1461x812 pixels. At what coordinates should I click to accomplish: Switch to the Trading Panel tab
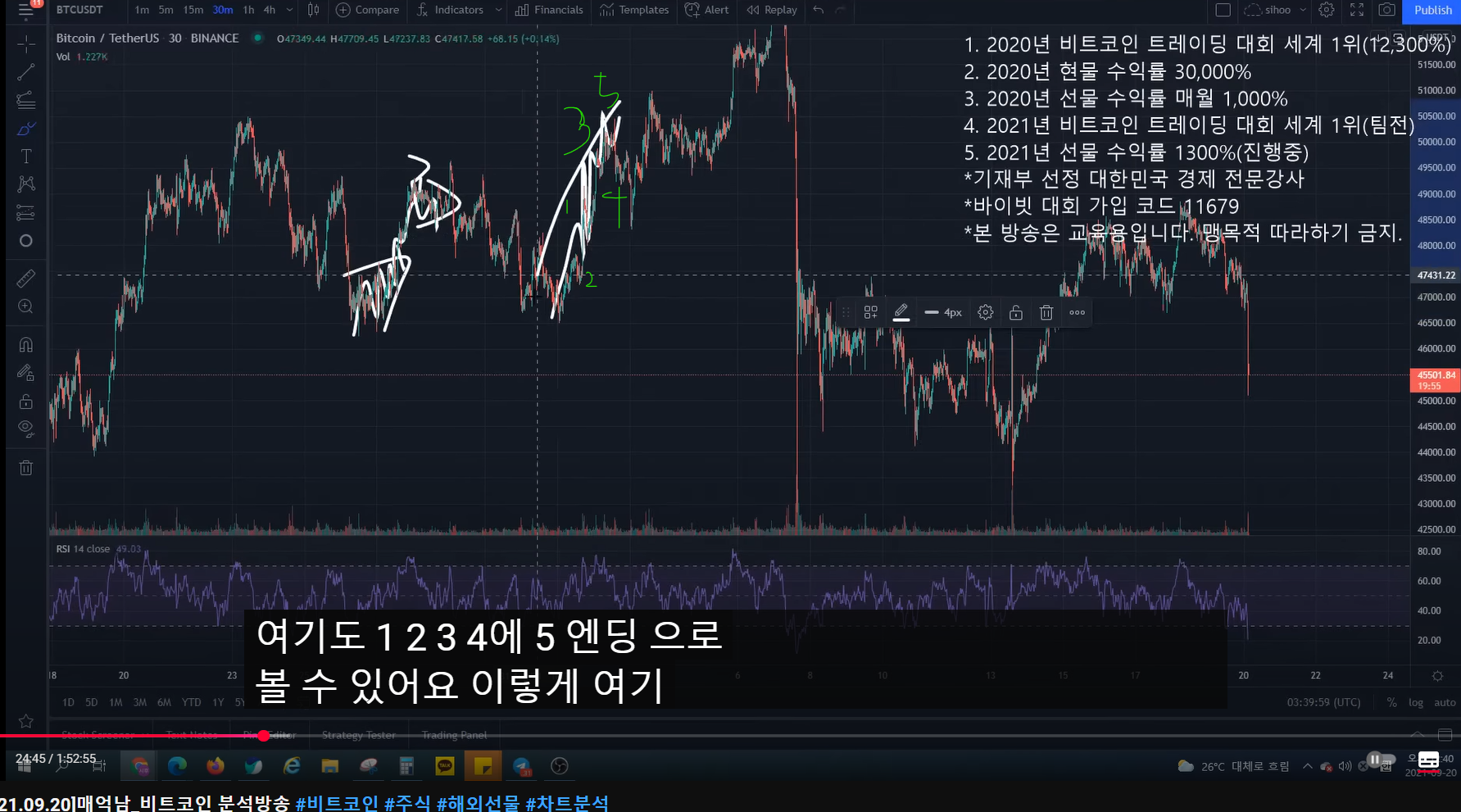(454, 735)
